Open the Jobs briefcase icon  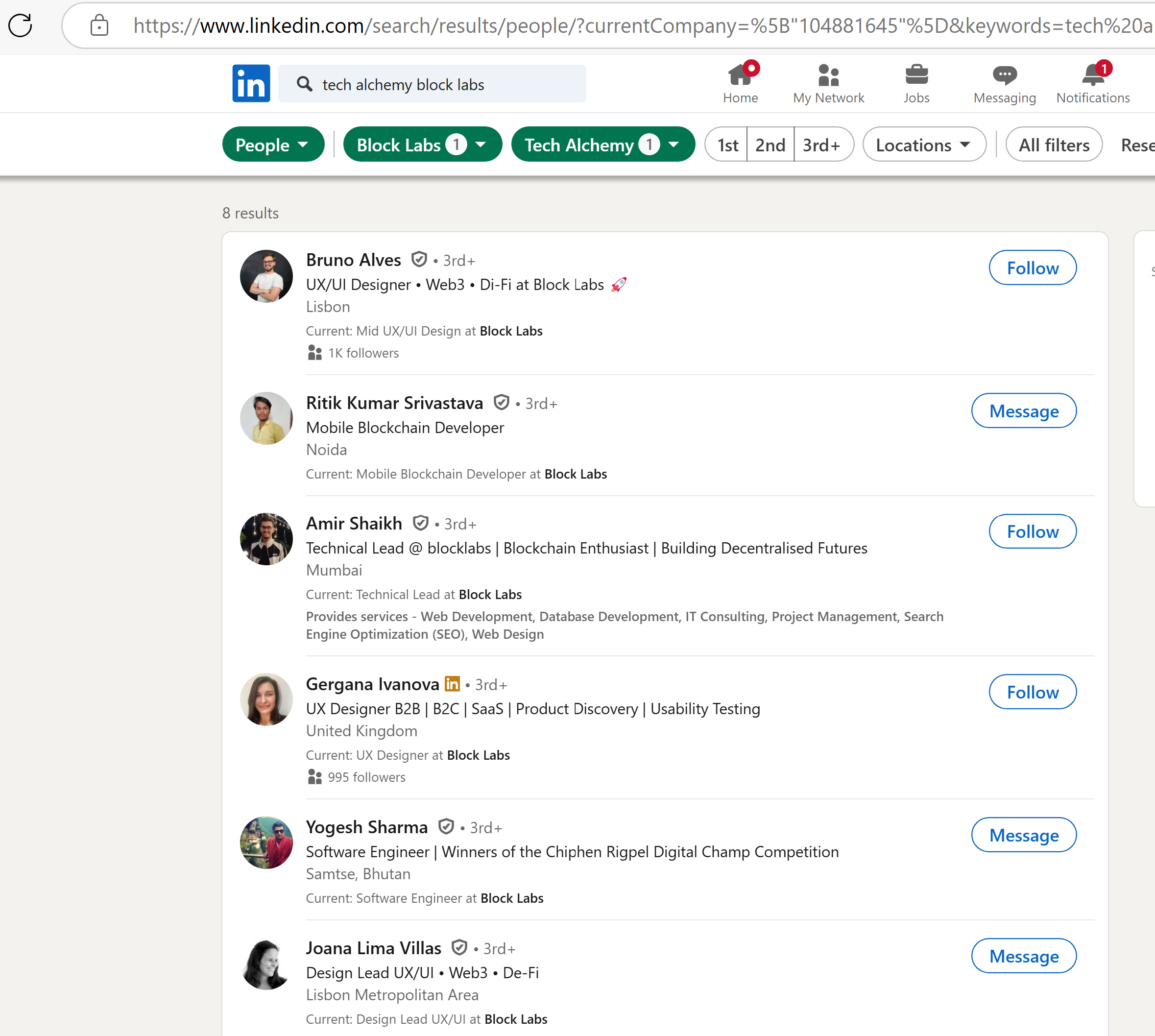[916, 74]
